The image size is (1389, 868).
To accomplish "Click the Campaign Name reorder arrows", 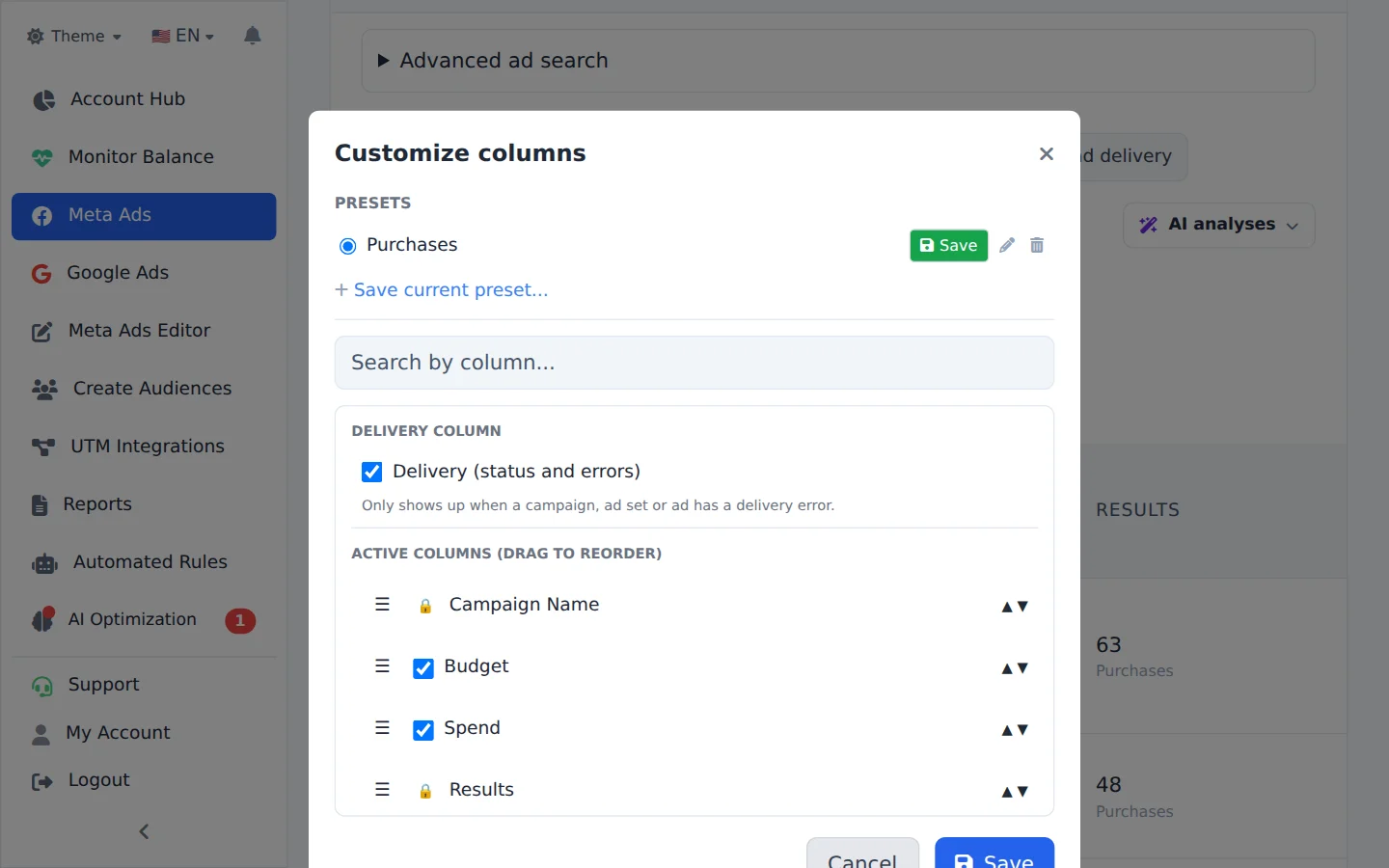I will (x=1015, y=607).
